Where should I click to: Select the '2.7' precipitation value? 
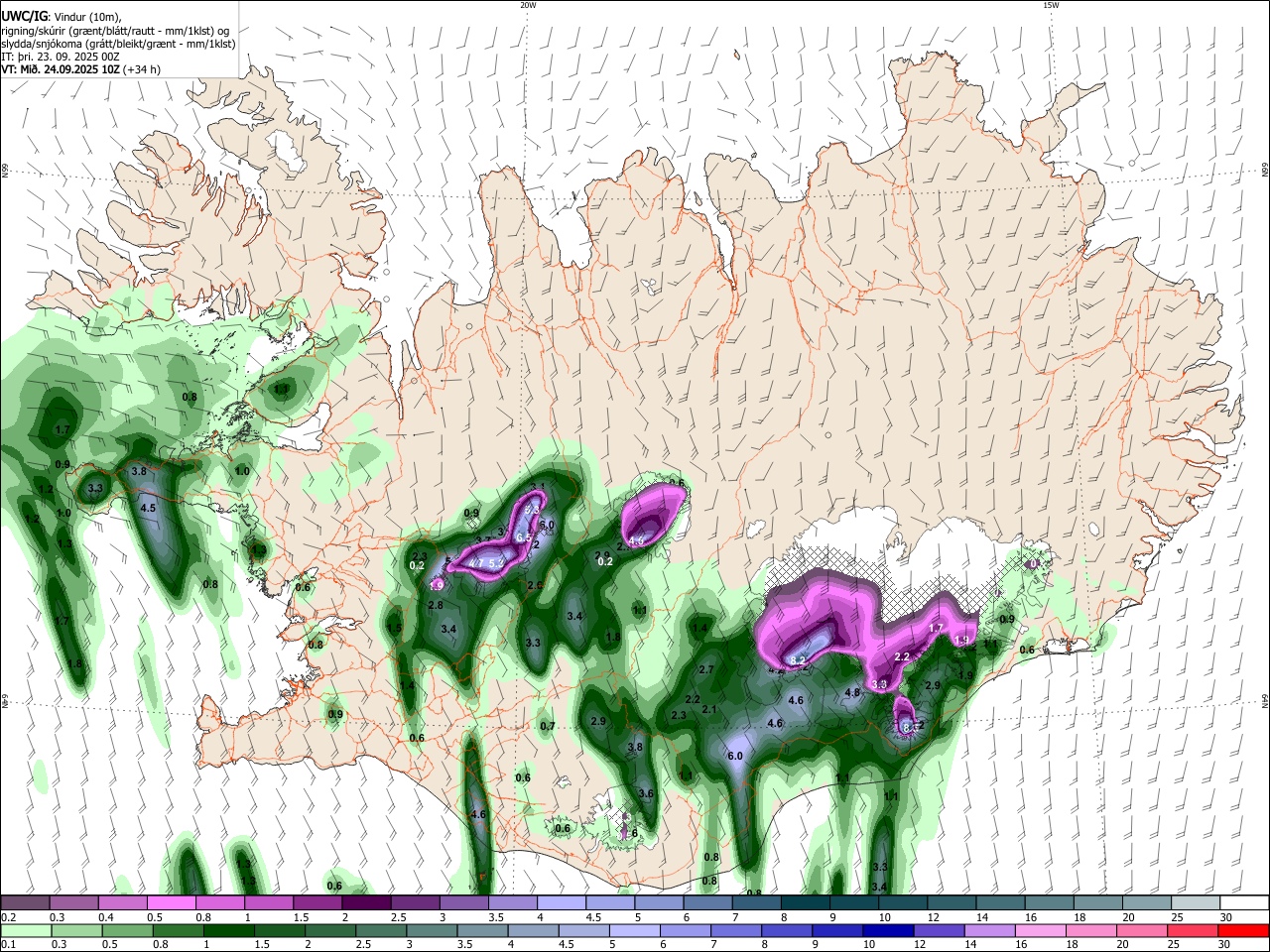pos(706,670)
